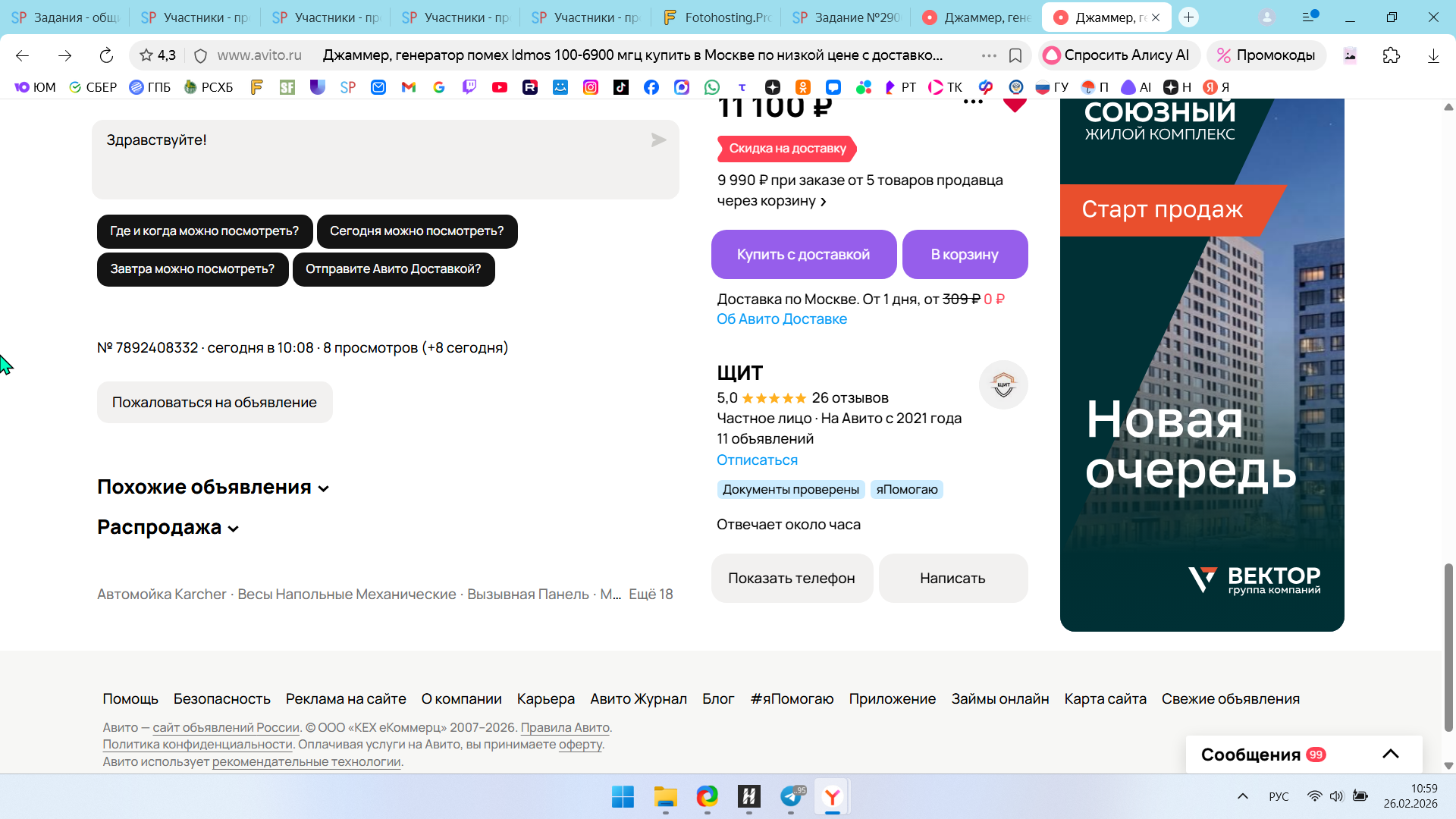
Task: Open the three-dots options near price
Action: click(x=973, y=102)
